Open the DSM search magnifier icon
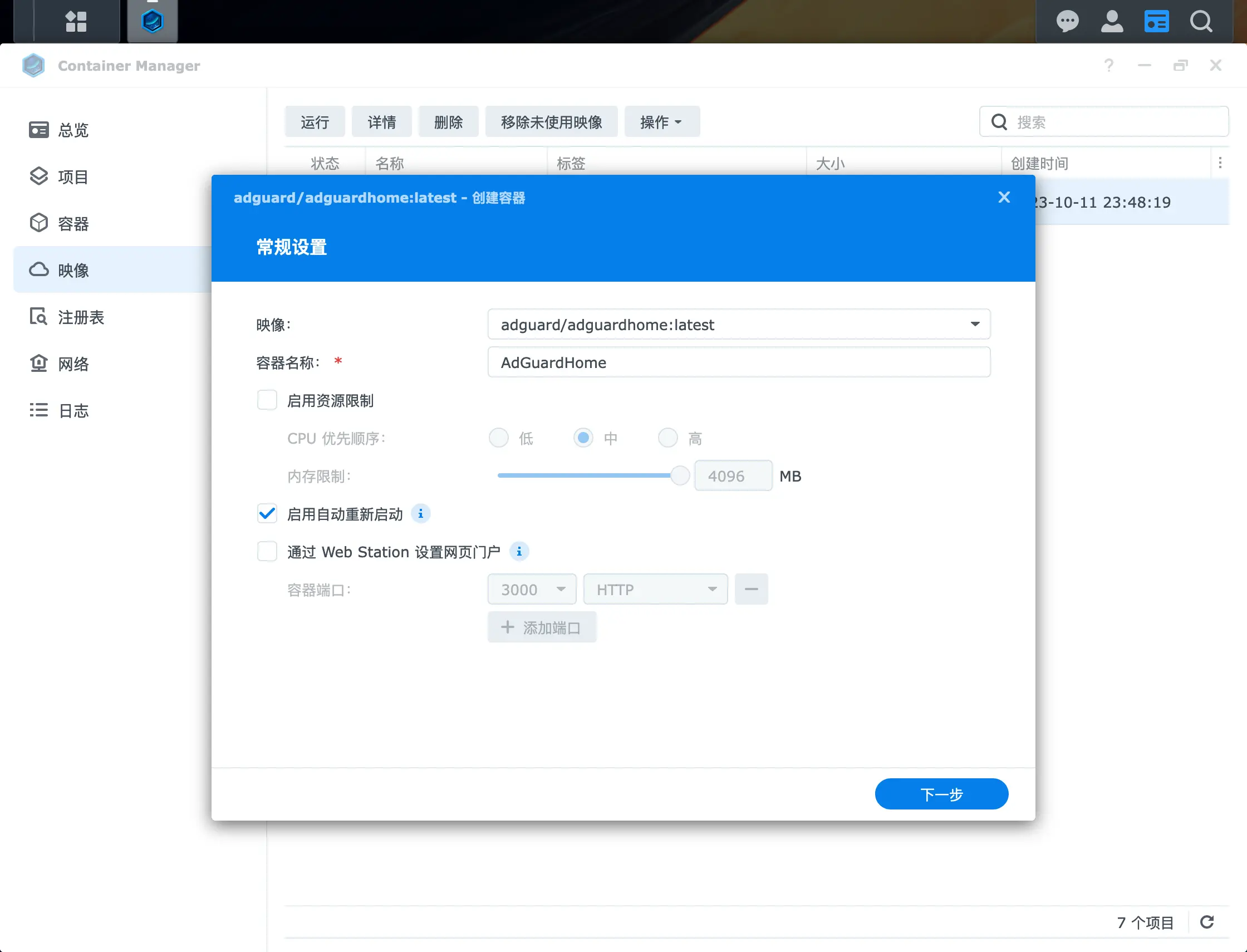 pyautogui.click(x=1201, y=22)
